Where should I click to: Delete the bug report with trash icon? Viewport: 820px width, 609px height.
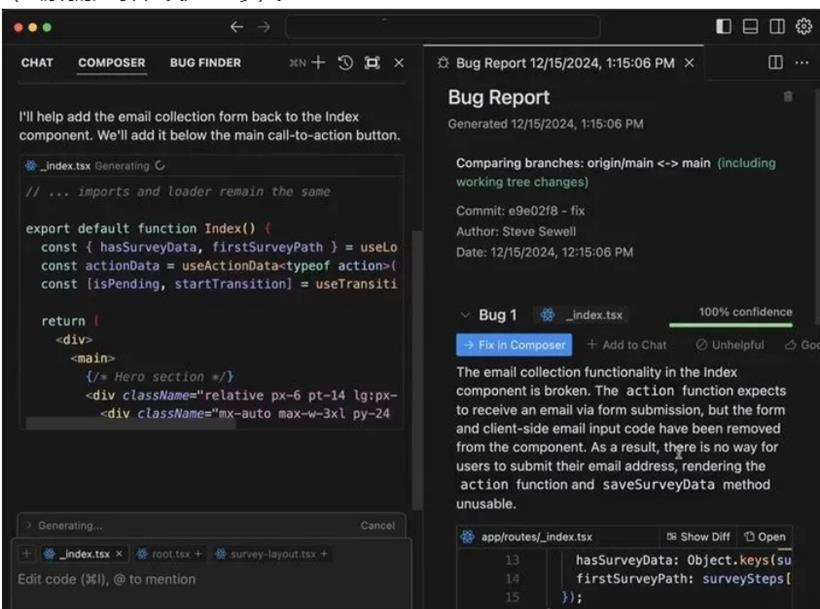coord(788,97)
